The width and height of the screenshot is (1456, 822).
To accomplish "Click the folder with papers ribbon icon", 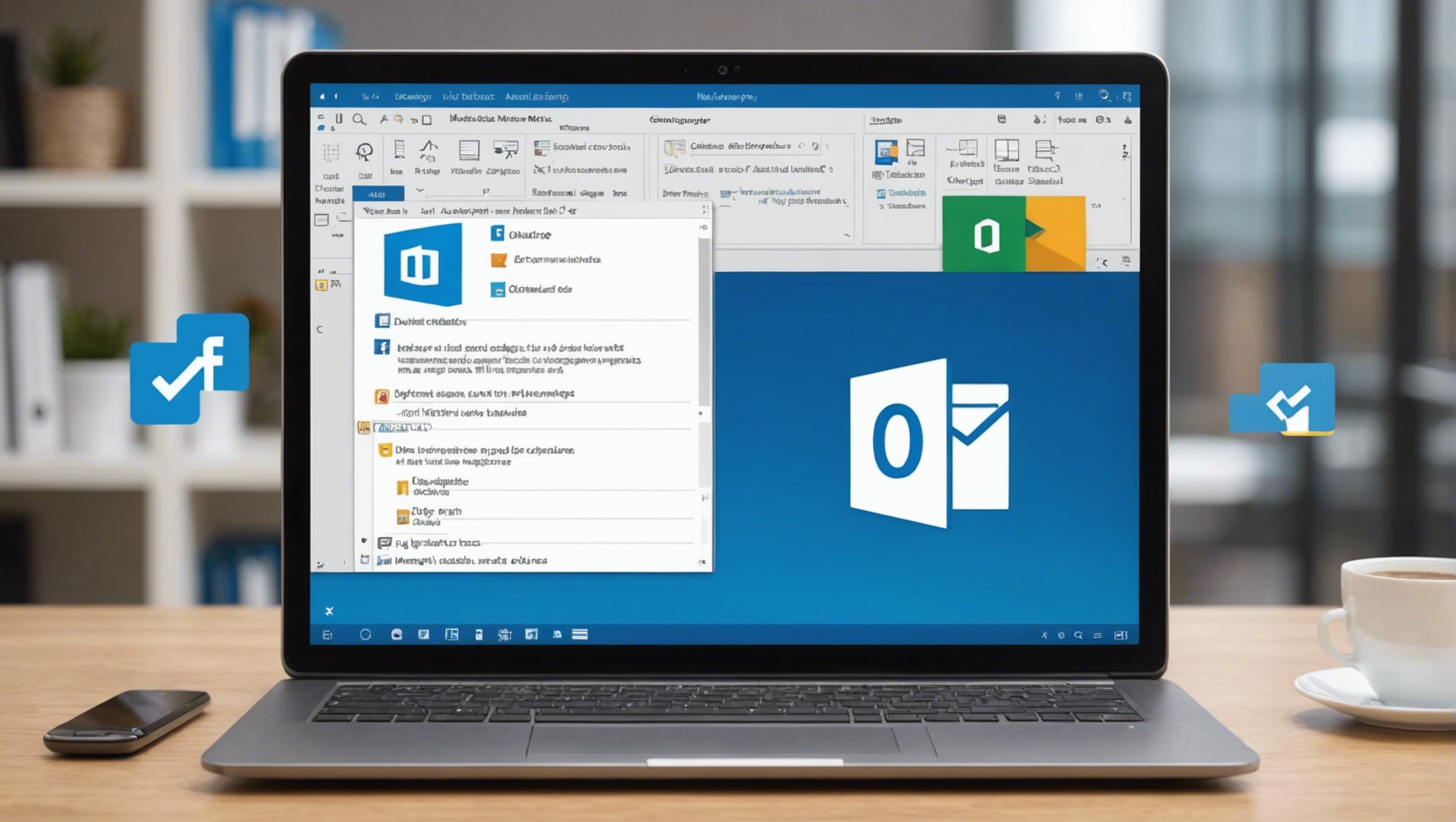I will 674,148.
